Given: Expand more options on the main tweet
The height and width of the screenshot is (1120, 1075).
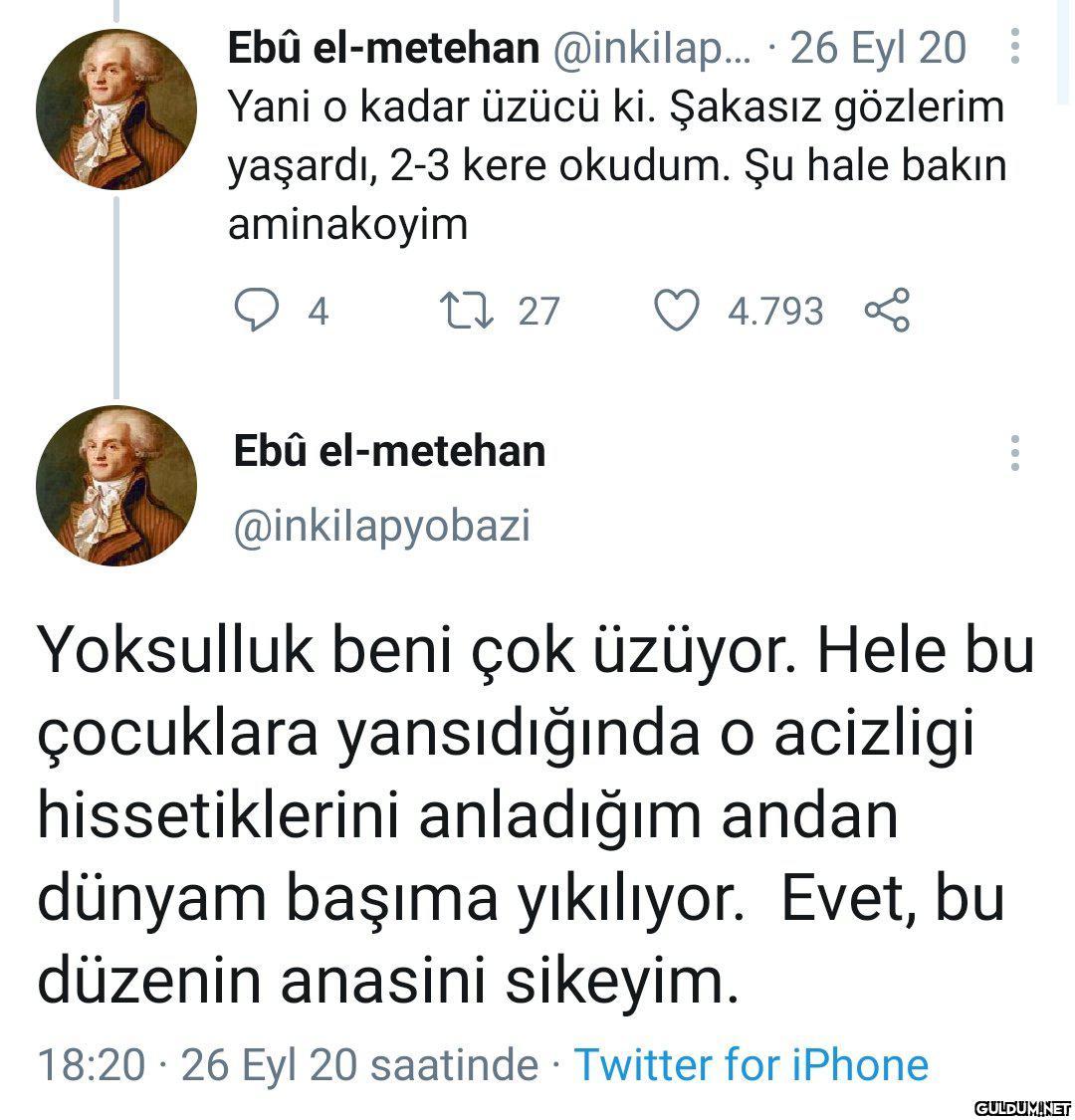Looking at the screenshot, I should [x=1014, y=453].
